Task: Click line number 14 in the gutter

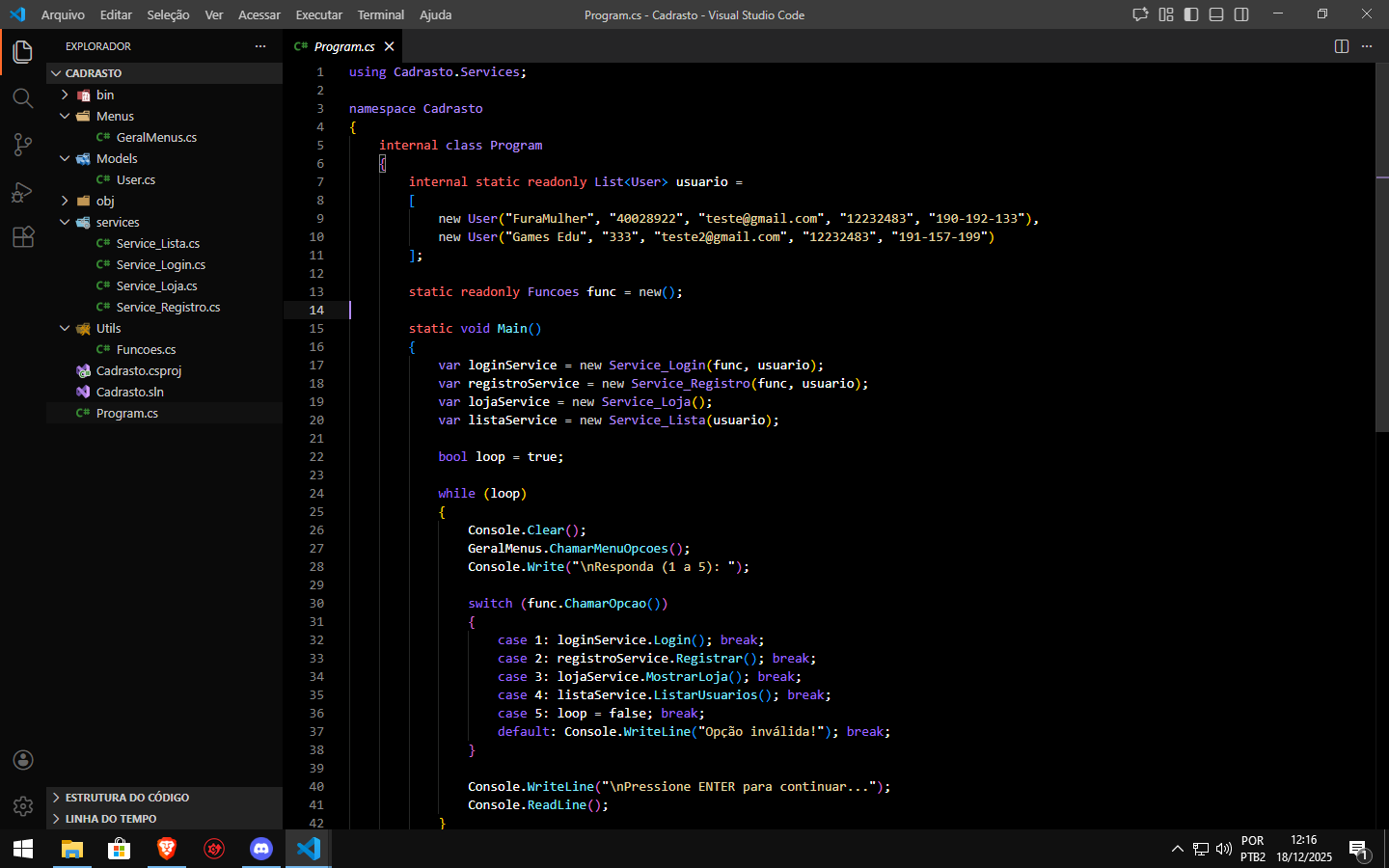Action: [316, 310]
